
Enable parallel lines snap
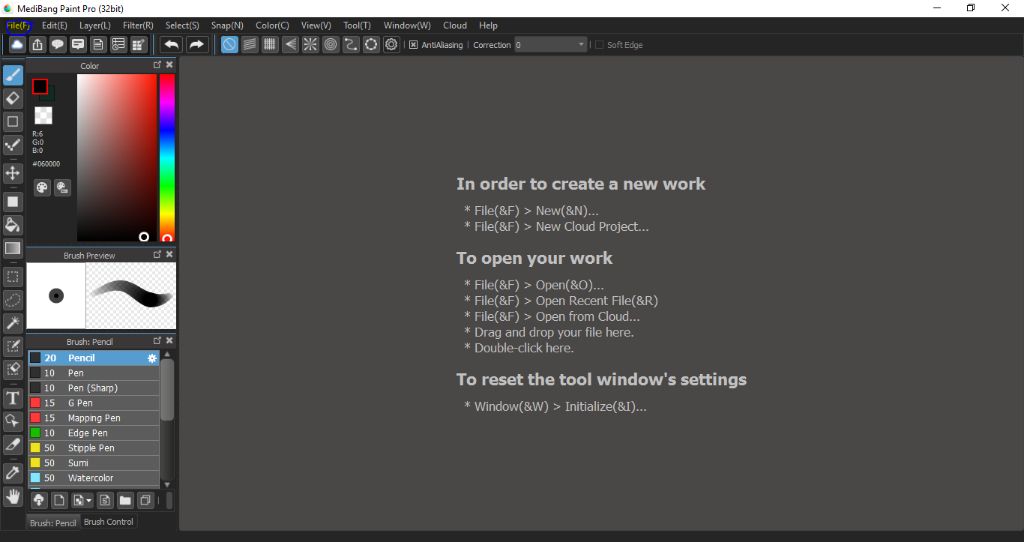(249, 44)
